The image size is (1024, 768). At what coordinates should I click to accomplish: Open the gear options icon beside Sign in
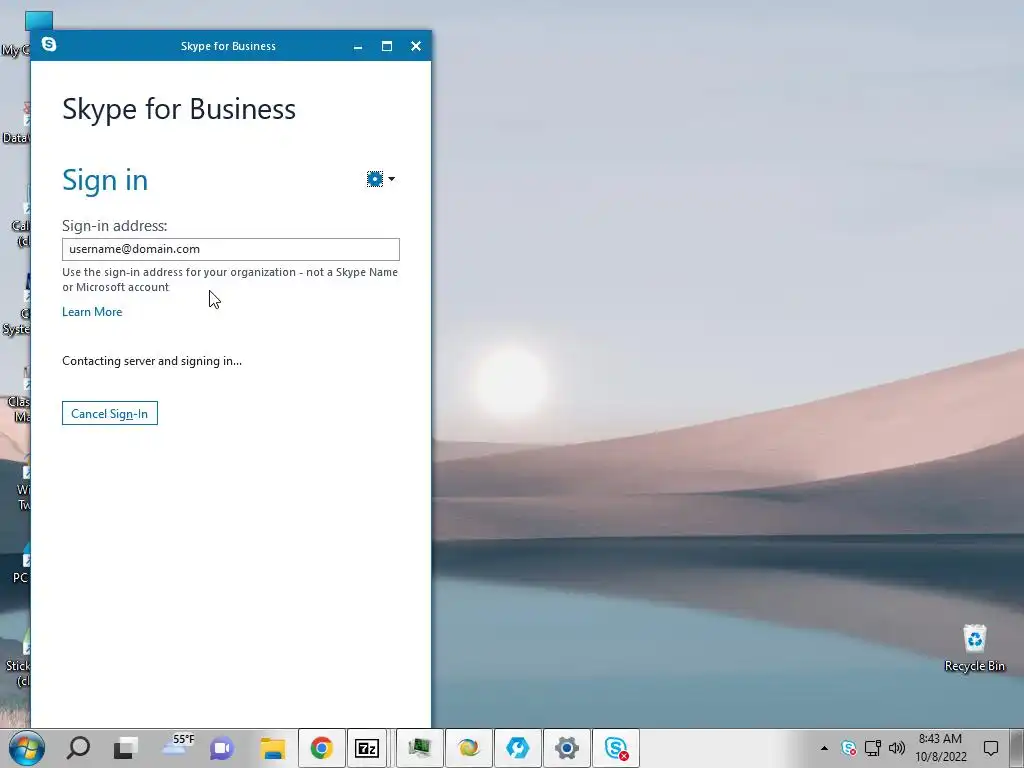click(x=375, y=179)
